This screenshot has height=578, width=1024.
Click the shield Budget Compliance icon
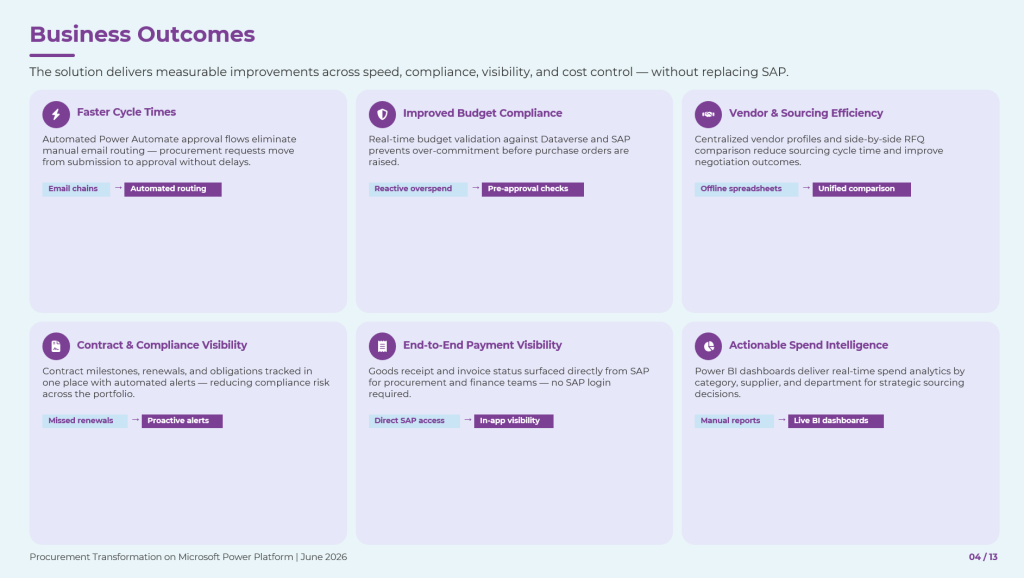[382, 114]
